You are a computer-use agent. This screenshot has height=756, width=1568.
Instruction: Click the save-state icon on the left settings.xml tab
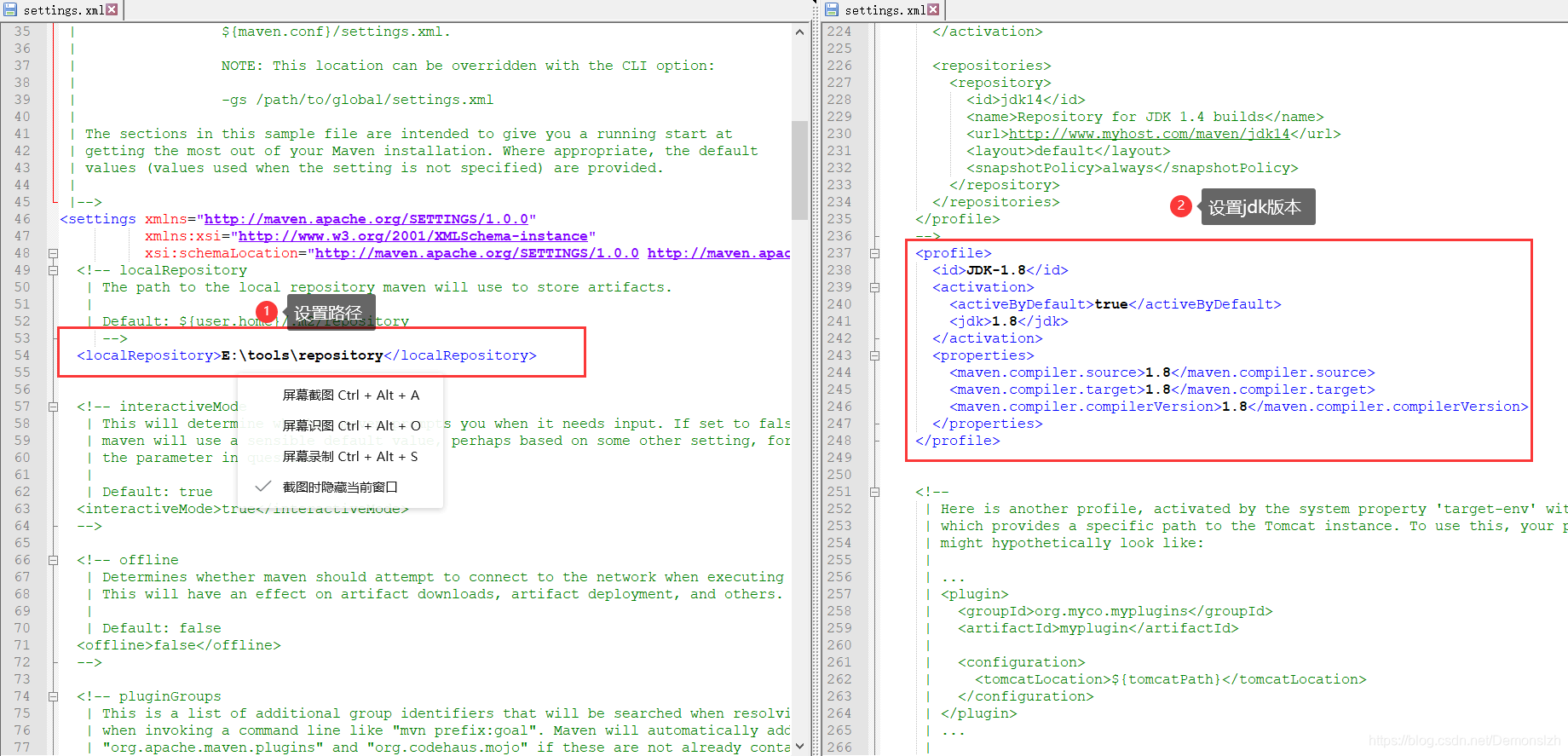(x=11, y=10)
